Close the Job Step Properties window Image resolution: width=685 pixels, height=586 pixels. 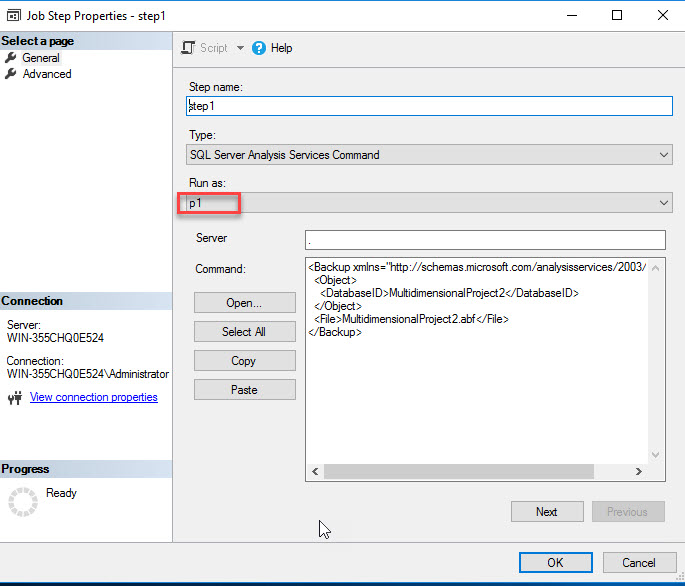663,15
